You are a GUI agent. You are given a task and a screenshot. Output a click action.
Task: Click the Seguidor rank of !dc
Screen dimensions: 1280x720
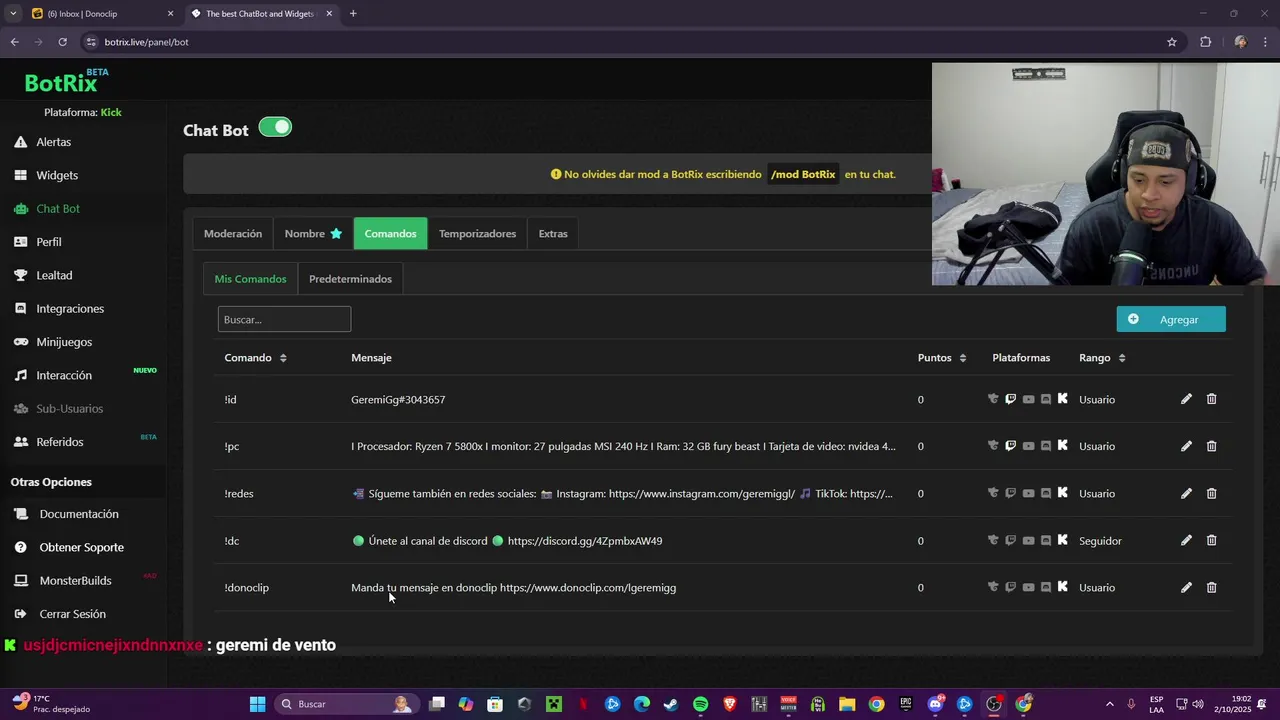click(1100, 541)
